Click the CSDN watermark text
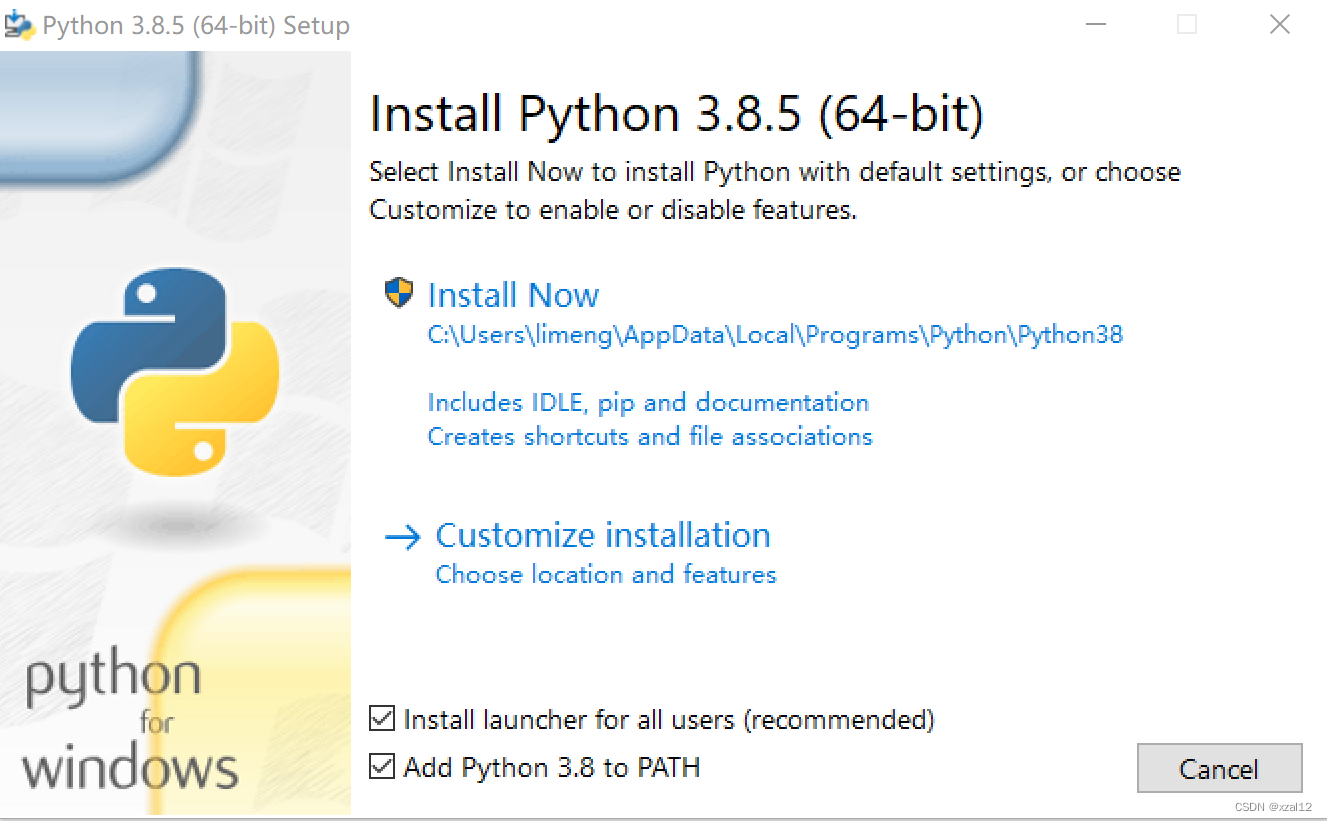Viewport: 1327px width, 821px height. pos(1273,805)
